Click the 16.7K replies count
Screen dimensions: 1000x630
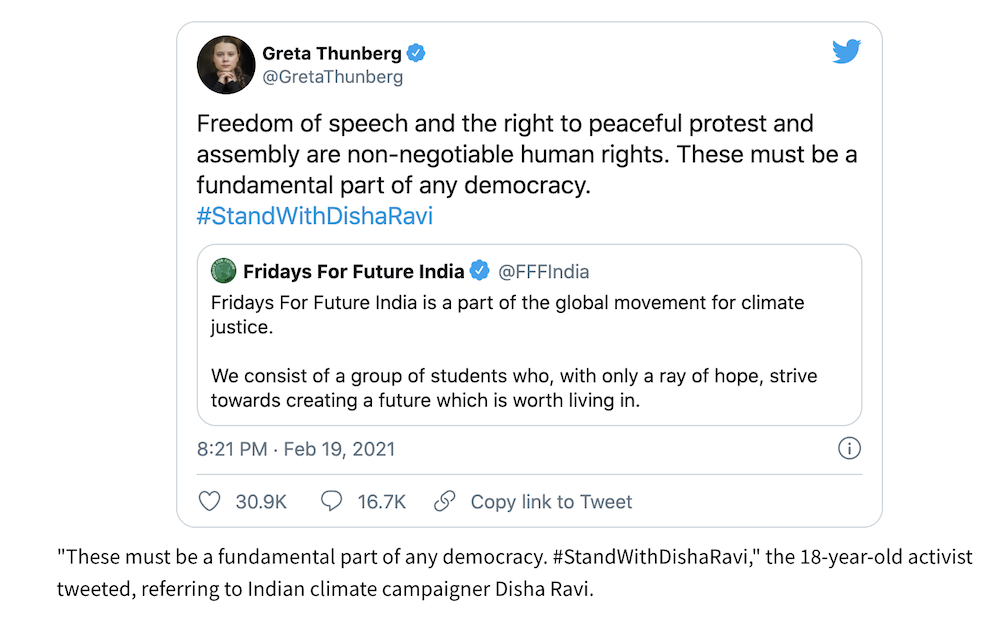(x=381, y=502)
